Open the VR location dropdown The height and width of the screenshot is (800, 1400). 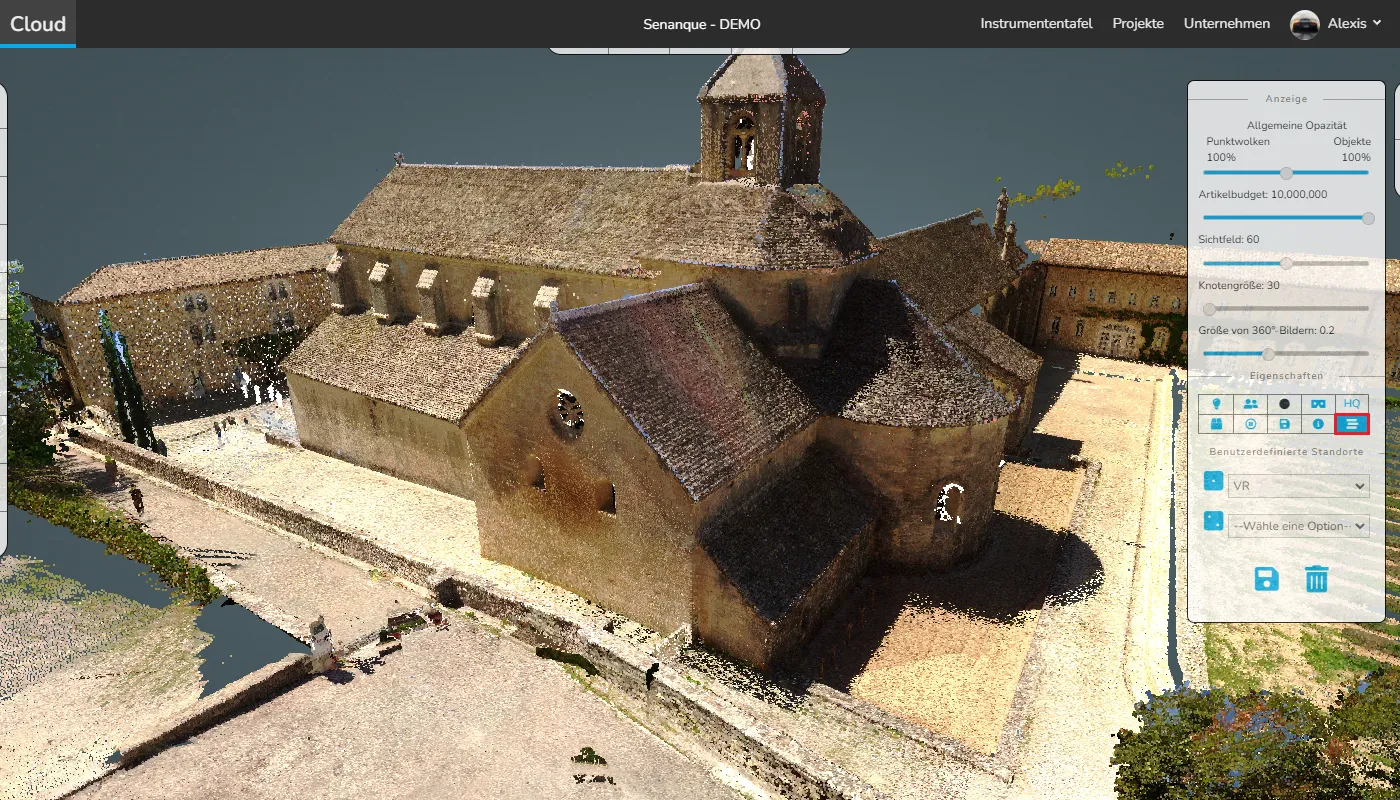1298,486
